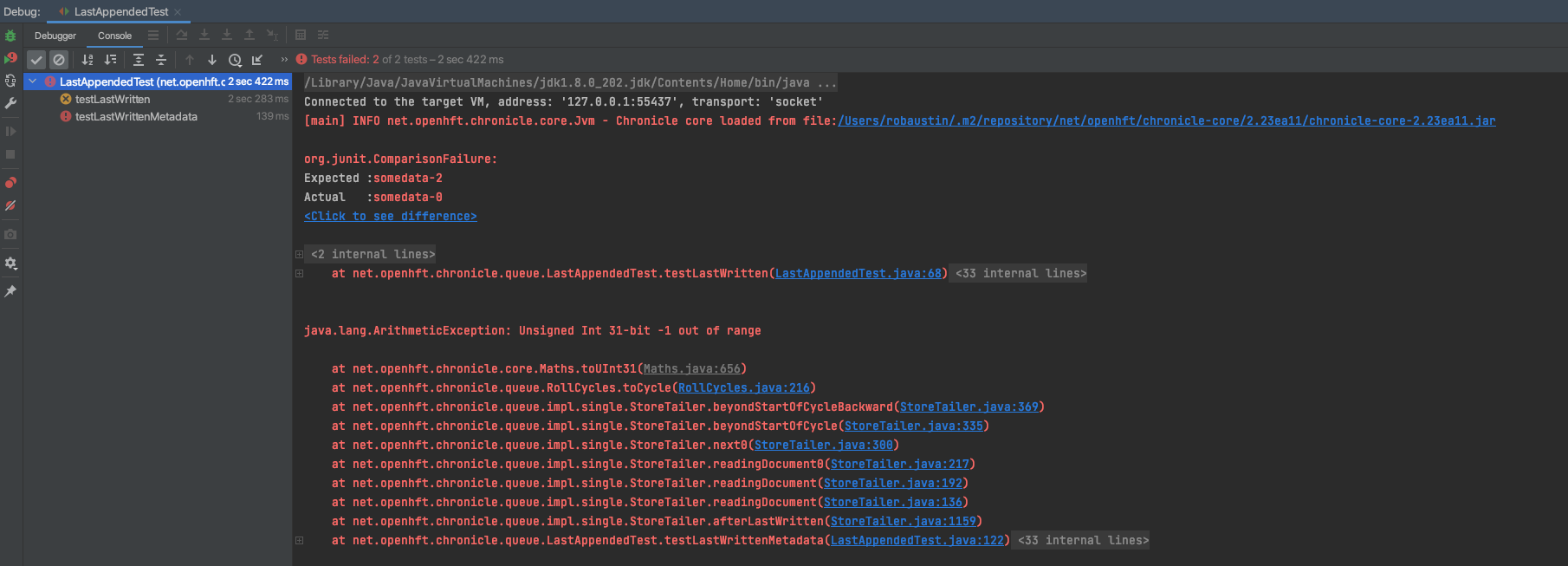Go to next failed test down arrow
Screen dimensions: 1568x566
(x=212, y=60)
